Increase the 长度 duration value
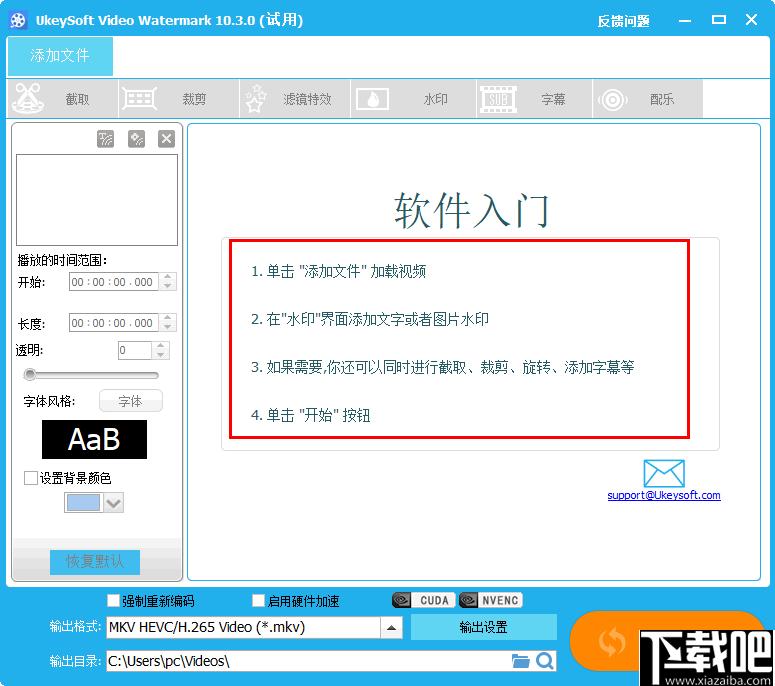 coord(168,318)
